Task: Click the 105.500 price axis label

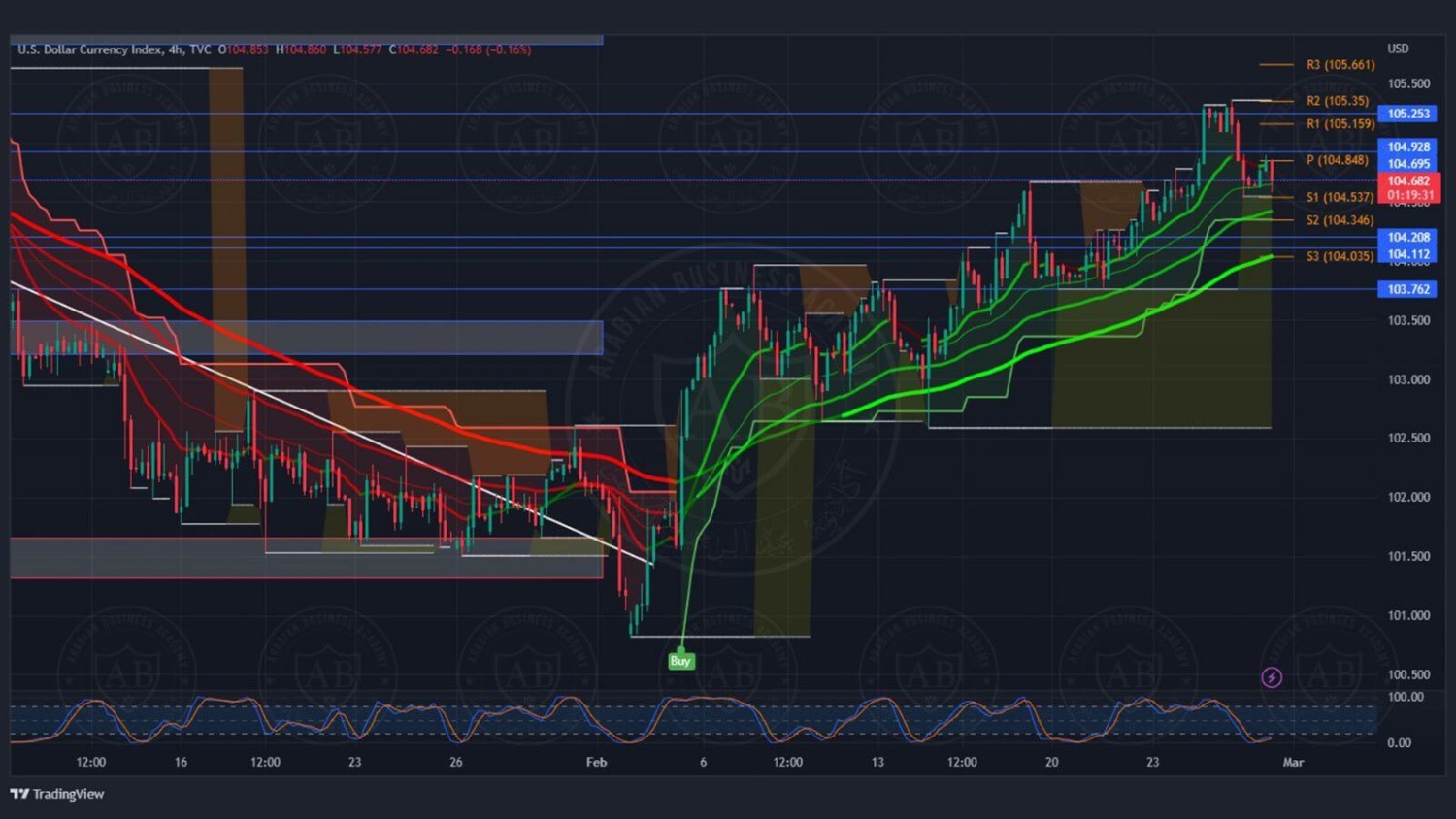Action: pyautogui.click(x=1408, y=84)
